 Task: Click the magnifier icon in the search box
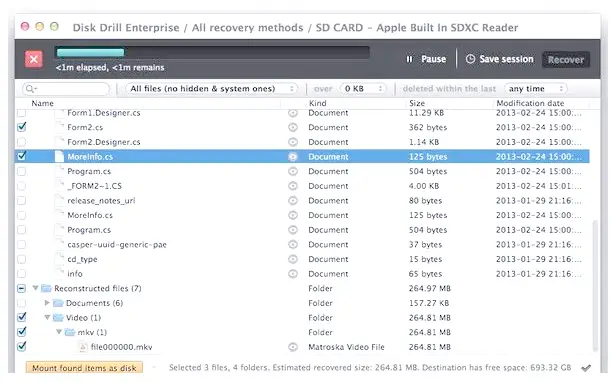[x=30, y=89]
